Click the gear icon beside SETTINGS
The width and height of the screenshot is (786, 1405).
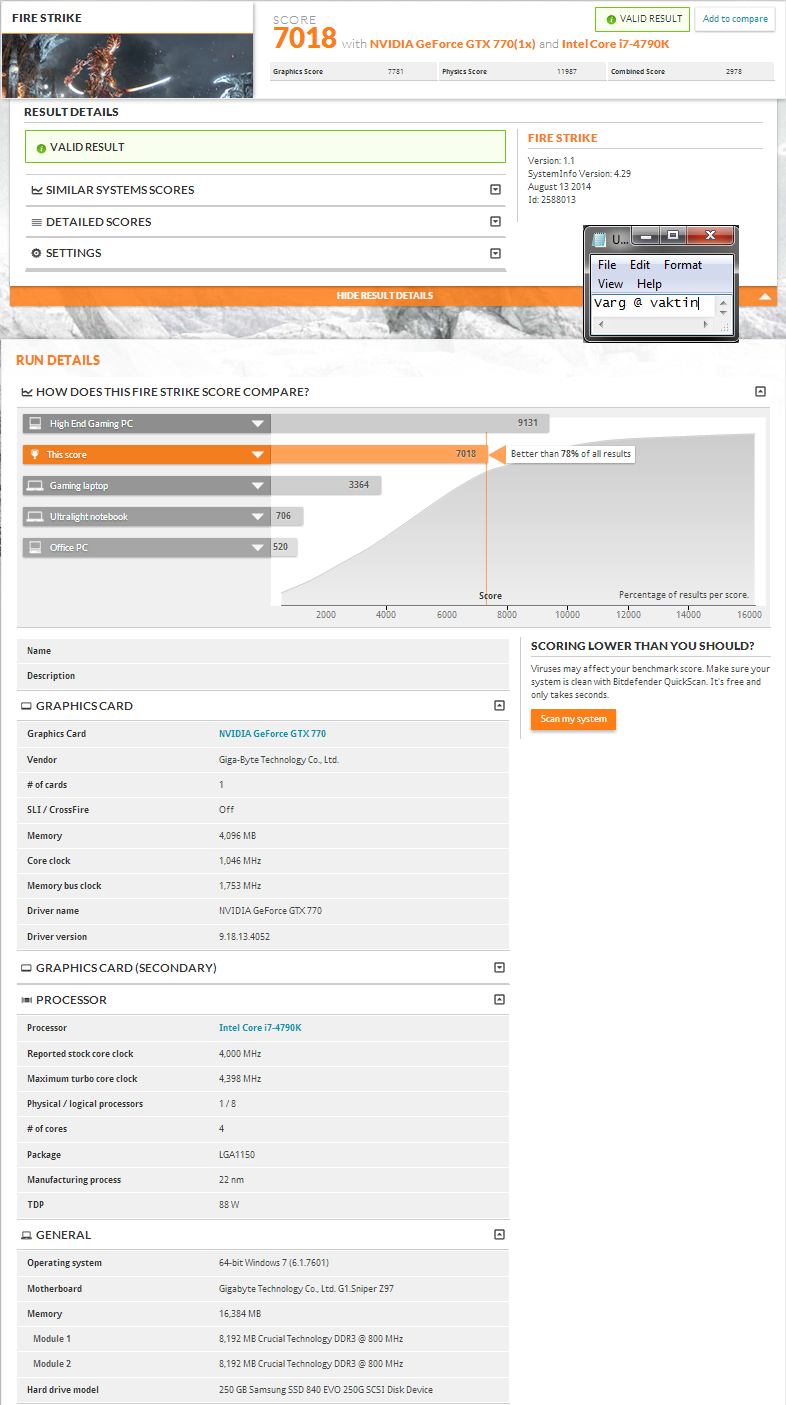point(37,253)
